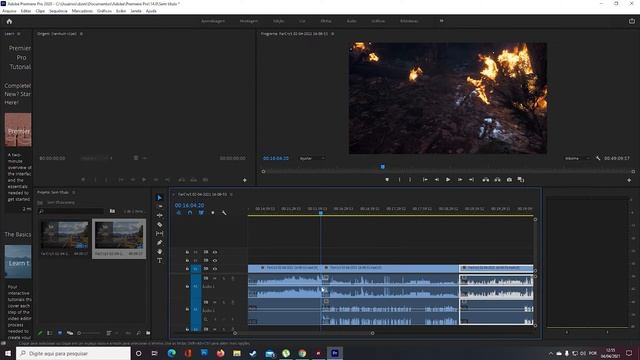Open Project panel menu
This screenshot has width=640, height=360.
click(73, 192)
